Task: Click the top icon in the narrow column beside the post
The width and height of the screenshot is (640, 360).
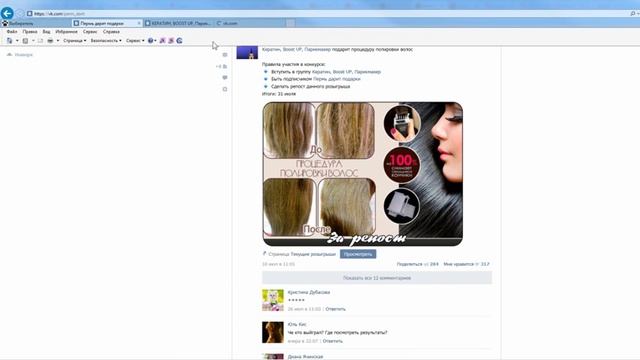Action: coord(225,55)
